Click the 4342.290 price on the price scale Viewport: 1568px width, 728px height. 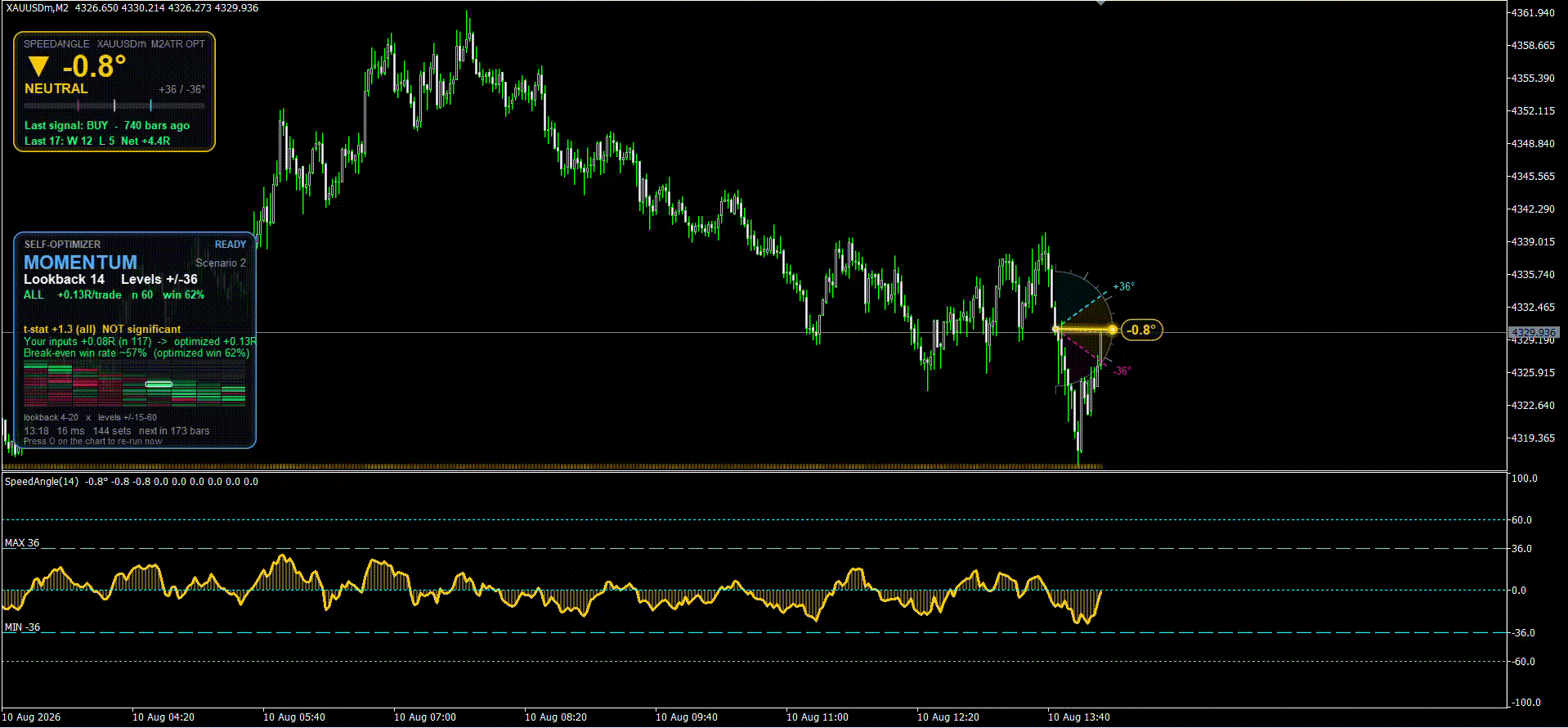pyautogui.click(x=1534, y=209)
